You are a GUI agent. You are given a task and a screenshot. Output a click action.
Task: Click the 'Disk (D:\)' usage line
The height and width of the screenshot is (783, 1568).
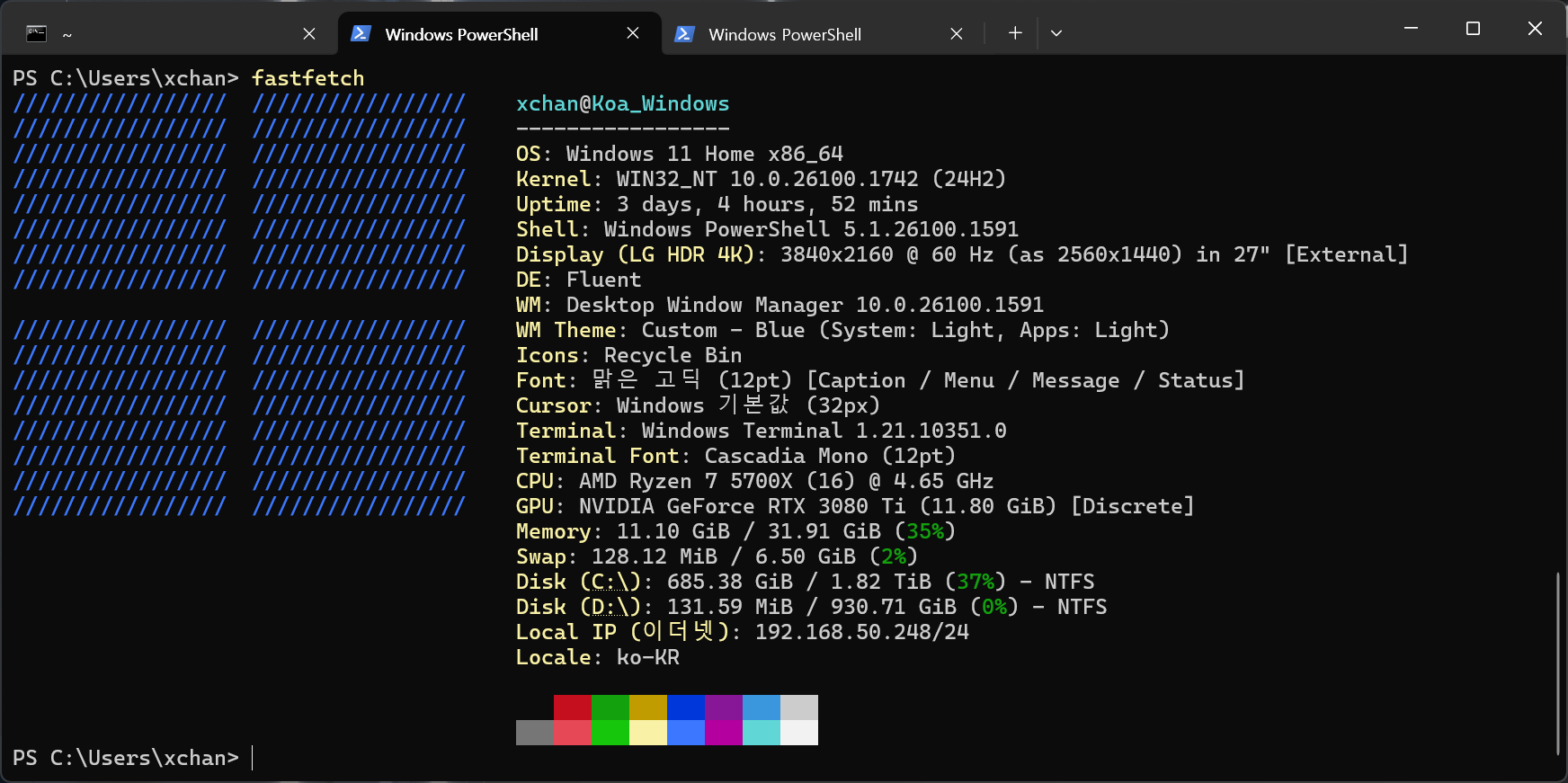[812, 607]
